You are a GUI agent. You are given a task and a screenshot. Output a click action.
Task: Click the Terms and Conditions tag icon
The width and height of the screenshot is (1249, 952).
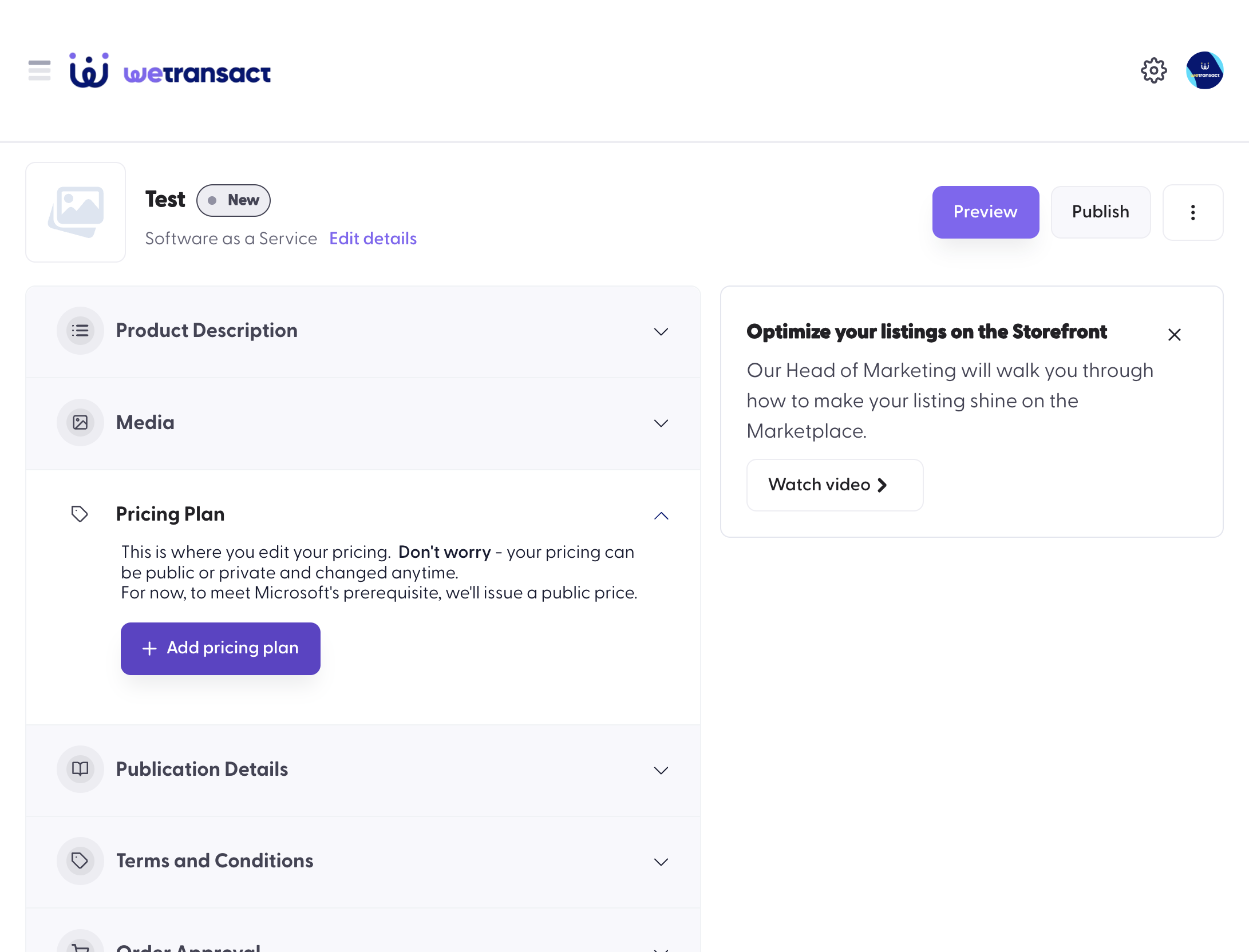point(80,860)
